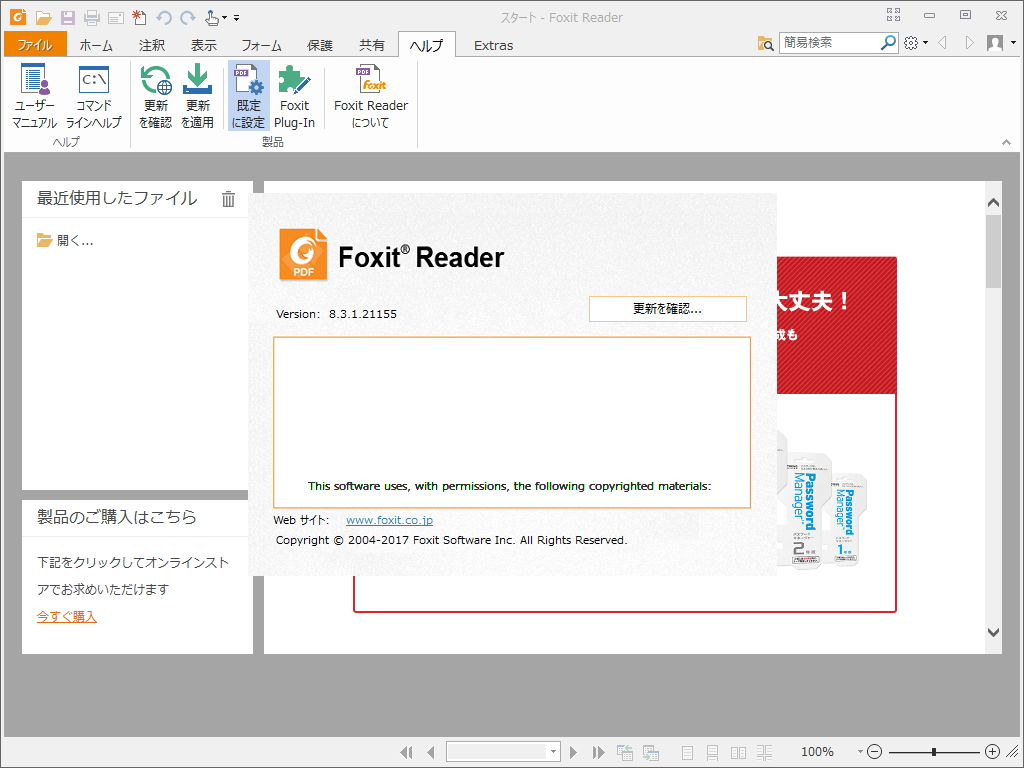Open the Foxit Plug-In tool
1024x768 pixels.
click(296, 95)
